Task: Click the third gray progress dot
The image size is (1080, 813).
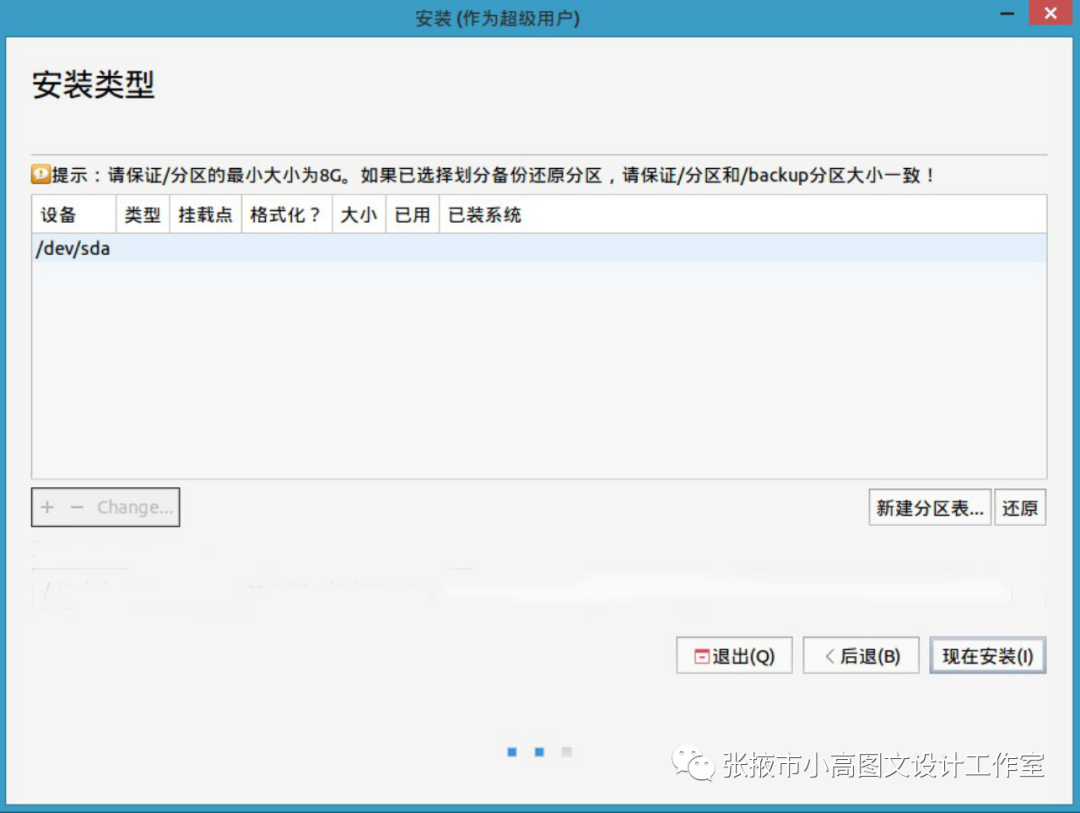Action: click(566, 752)
